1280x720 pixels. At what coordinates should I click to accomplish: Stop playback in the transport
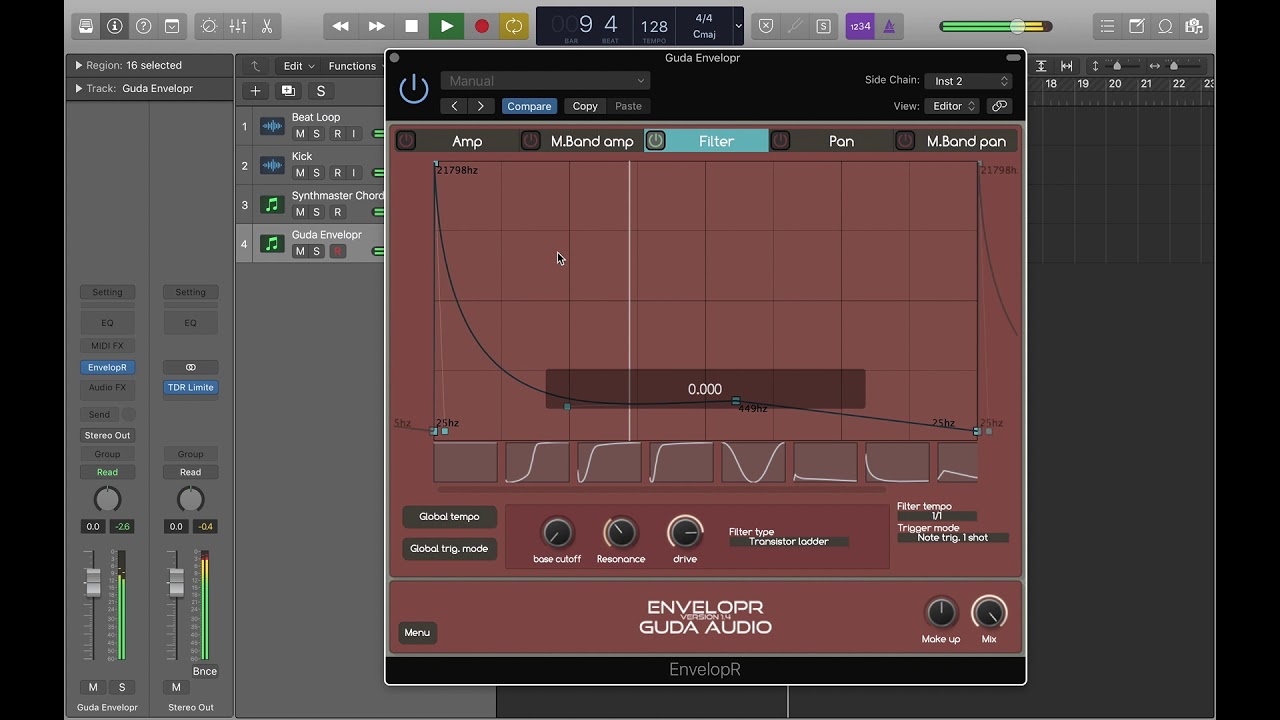tap(411, 26)
